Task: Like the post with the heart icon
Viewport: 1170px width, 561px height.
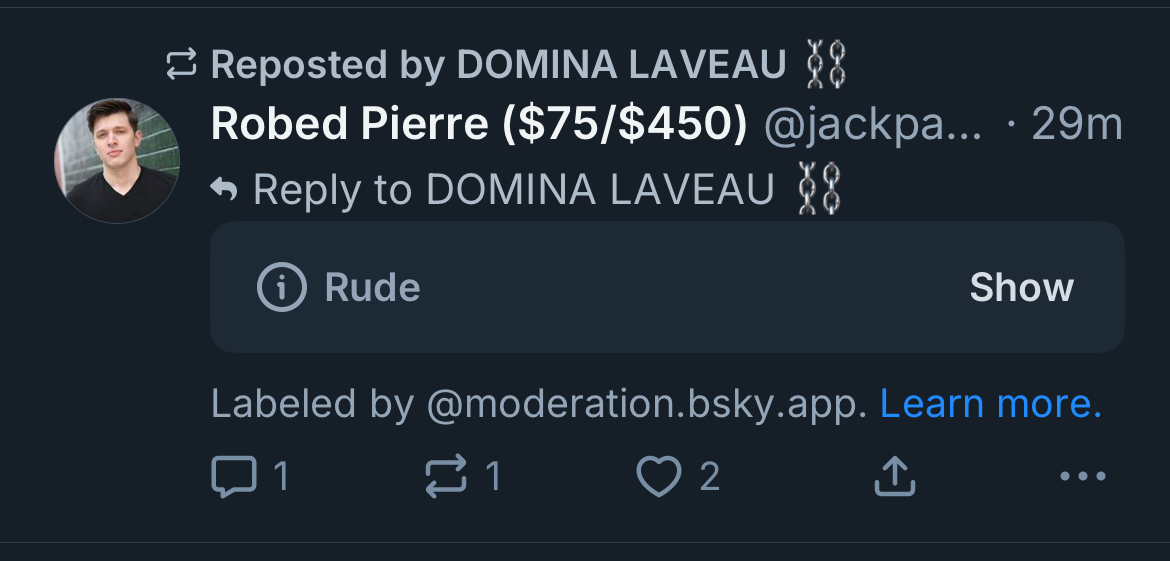Action: 659,476
